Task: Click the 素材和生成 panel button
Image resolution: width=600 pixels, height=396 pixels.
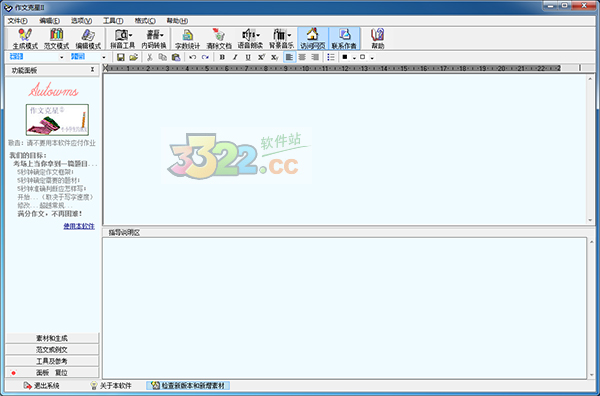Action: pyautogui.click(x=52, y=338)
